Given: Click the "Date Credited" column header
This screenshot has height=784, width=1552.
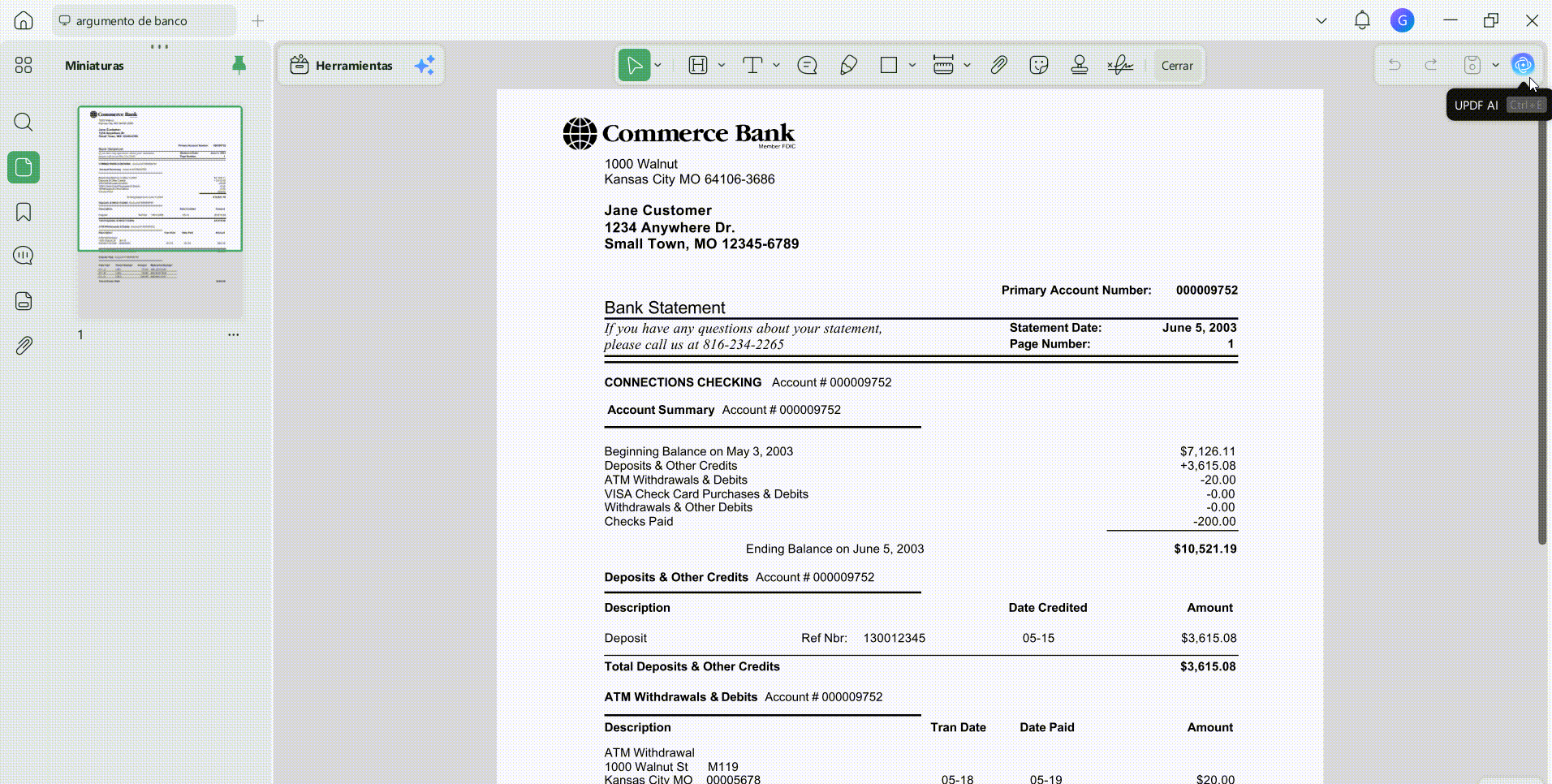Looking at the screenshot, I should click(x=1048, y=608).
